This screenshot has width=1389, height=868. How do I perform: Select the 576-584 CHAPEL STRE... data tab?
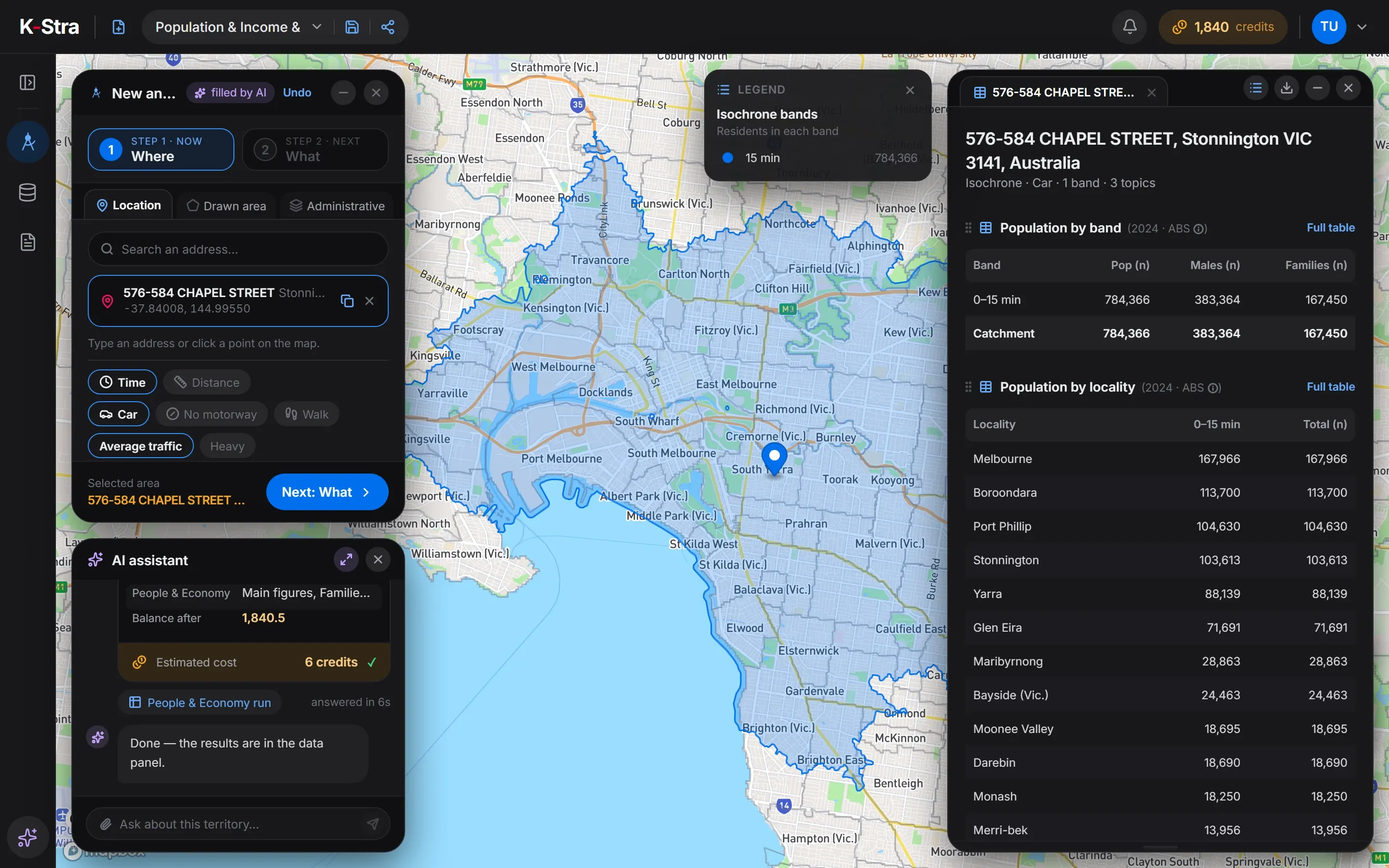[x=1062, y=93]
